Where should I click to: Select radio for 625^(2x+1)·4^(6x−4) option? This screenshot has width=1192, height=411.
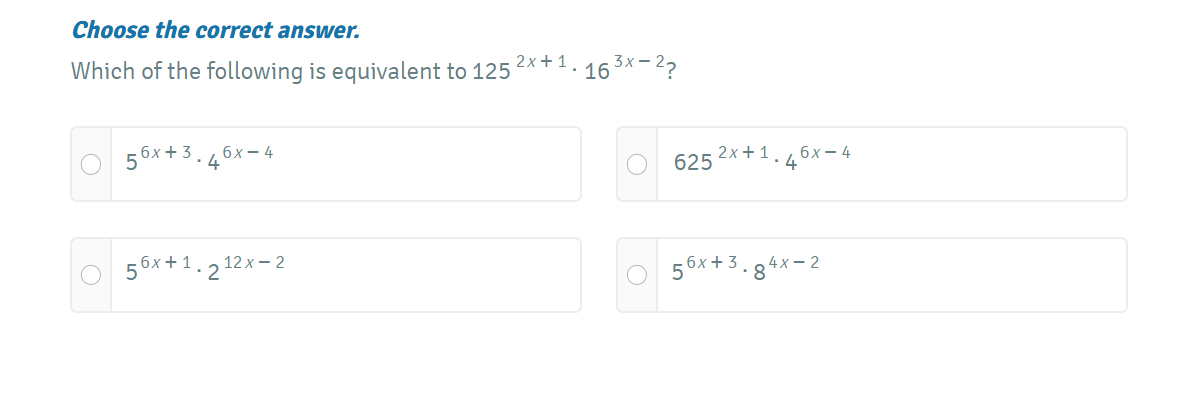638,165
